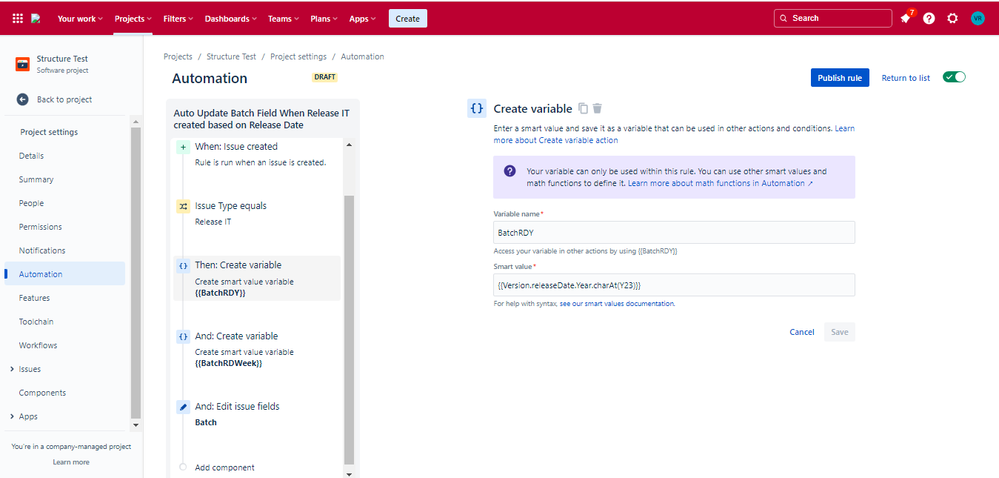Duplicate the Create variable component
The height and width of the screenshot is (478, 999).
point(583,108)
